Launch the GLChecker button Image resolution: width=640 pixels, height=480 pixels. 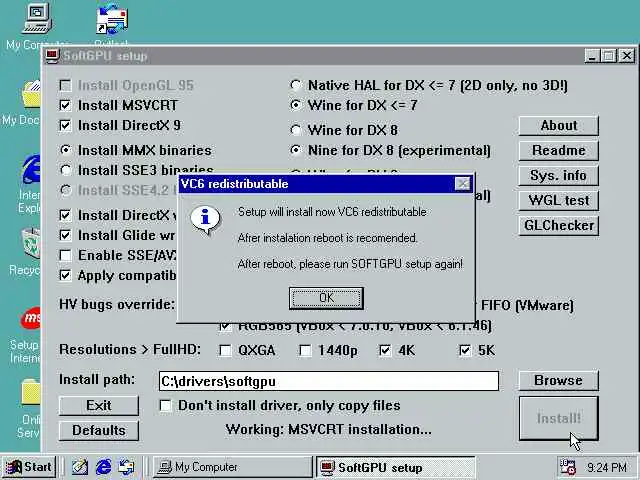tap(558, 225)
